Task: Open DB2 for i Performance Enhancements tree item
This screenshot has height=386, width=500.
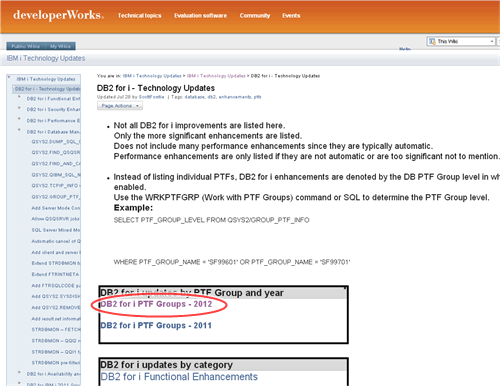Action: click(x=53, y=121)
